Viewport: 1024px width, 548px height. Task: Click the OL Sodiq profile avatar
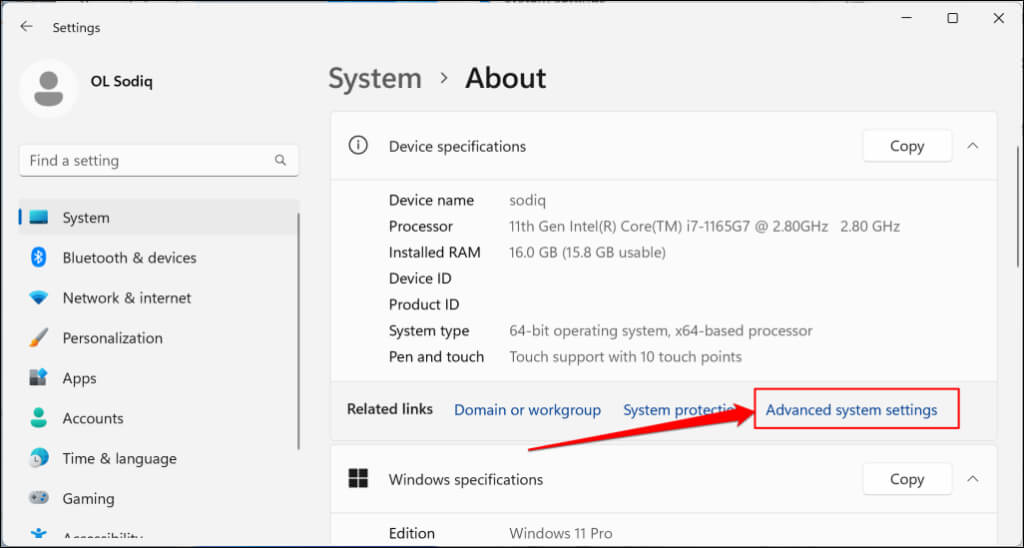point(48,89)
